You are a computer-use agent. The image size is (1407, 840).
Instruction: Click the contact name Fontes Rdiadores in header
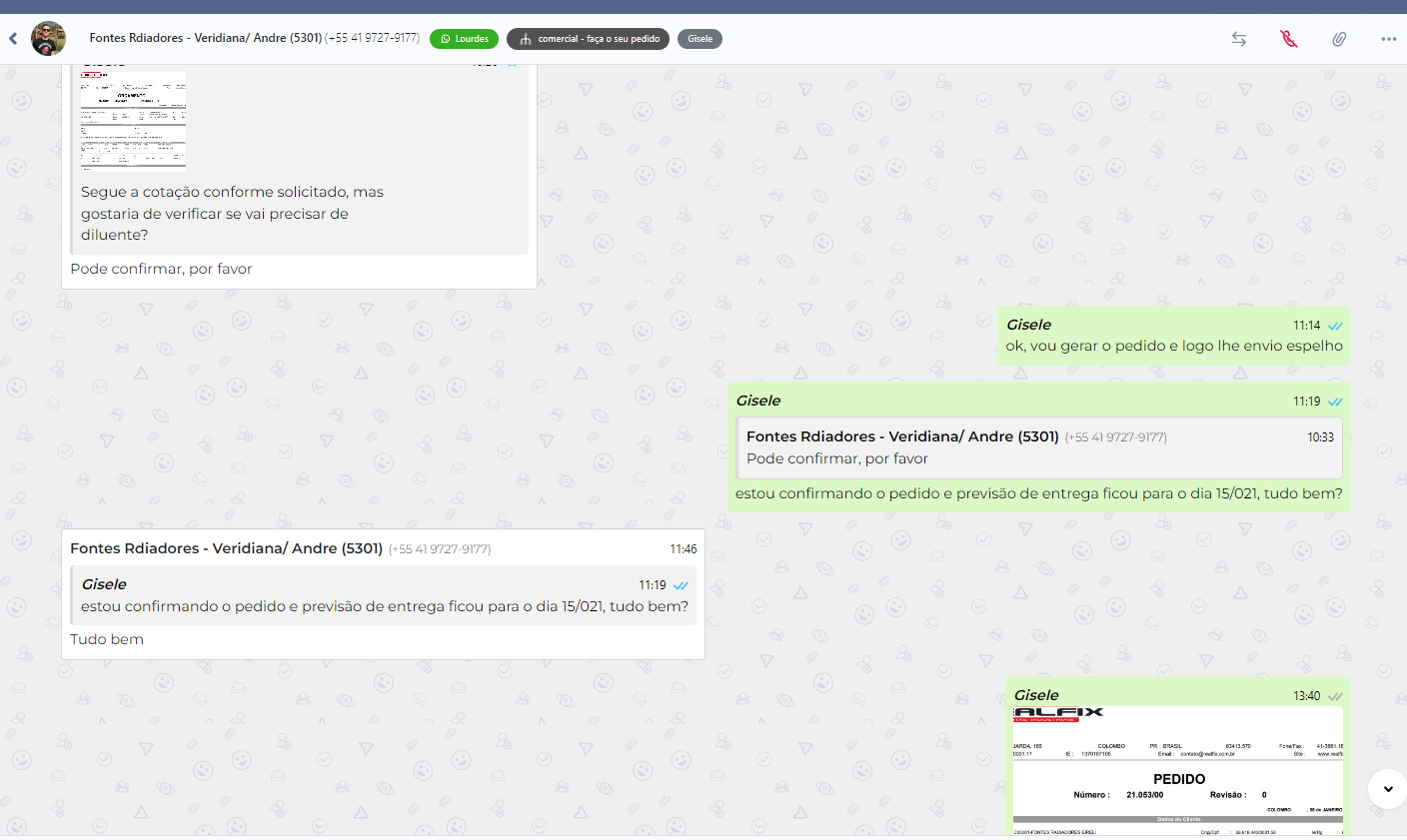(205, 38)
